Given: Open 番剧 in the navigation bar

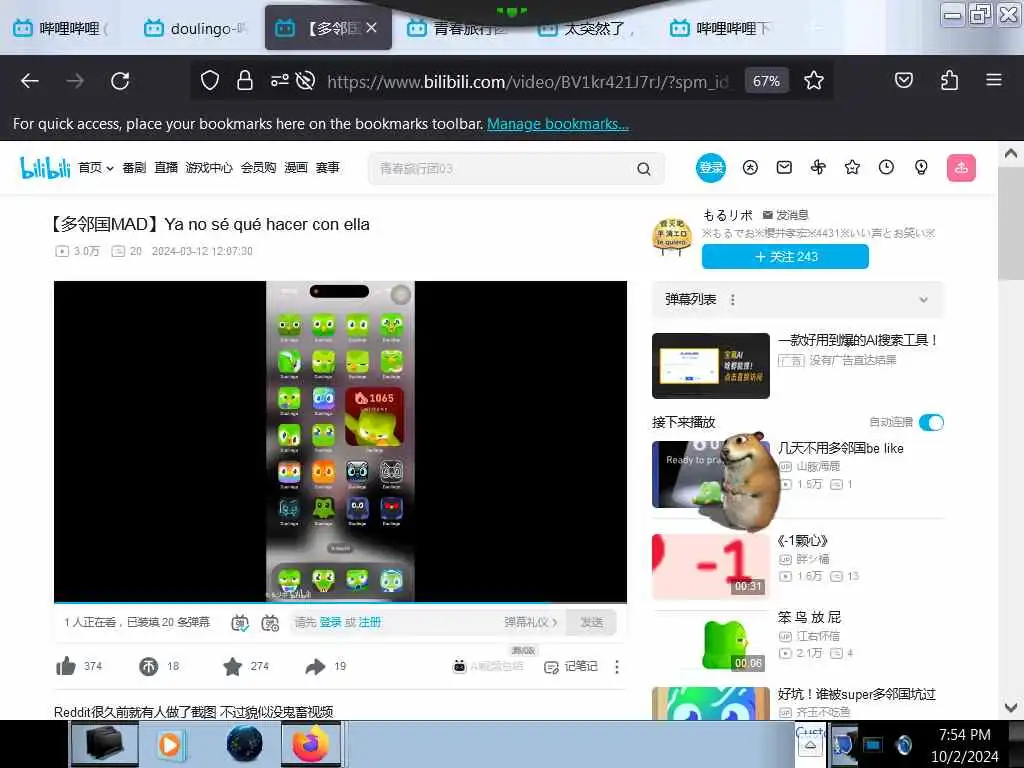Looking at the screenshot, I should coord(134,168).
